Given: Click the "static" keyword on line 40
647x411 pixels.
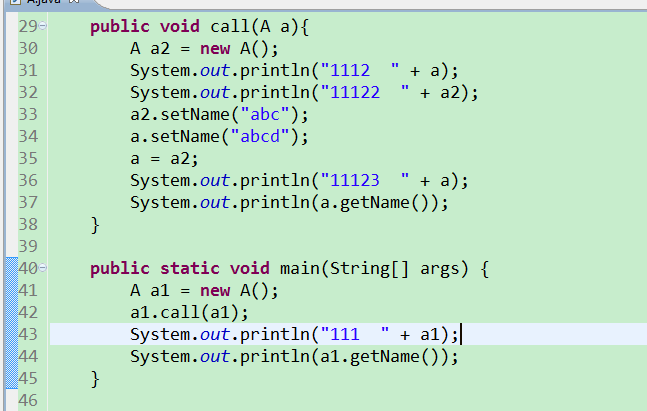Looking at the screenshot, I should pyautogui.click(x=190, y=269).
